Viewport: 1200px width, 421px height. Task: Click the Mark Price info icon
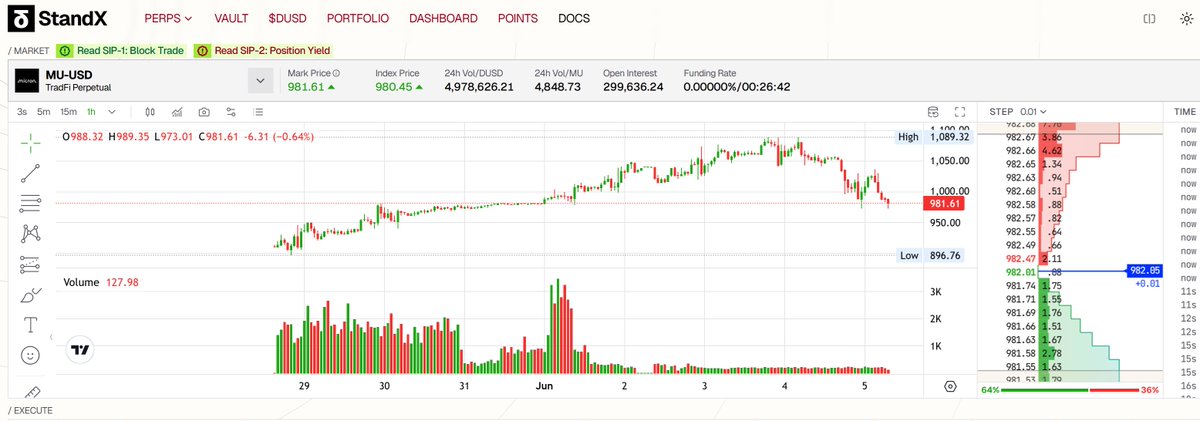(336, 73)
